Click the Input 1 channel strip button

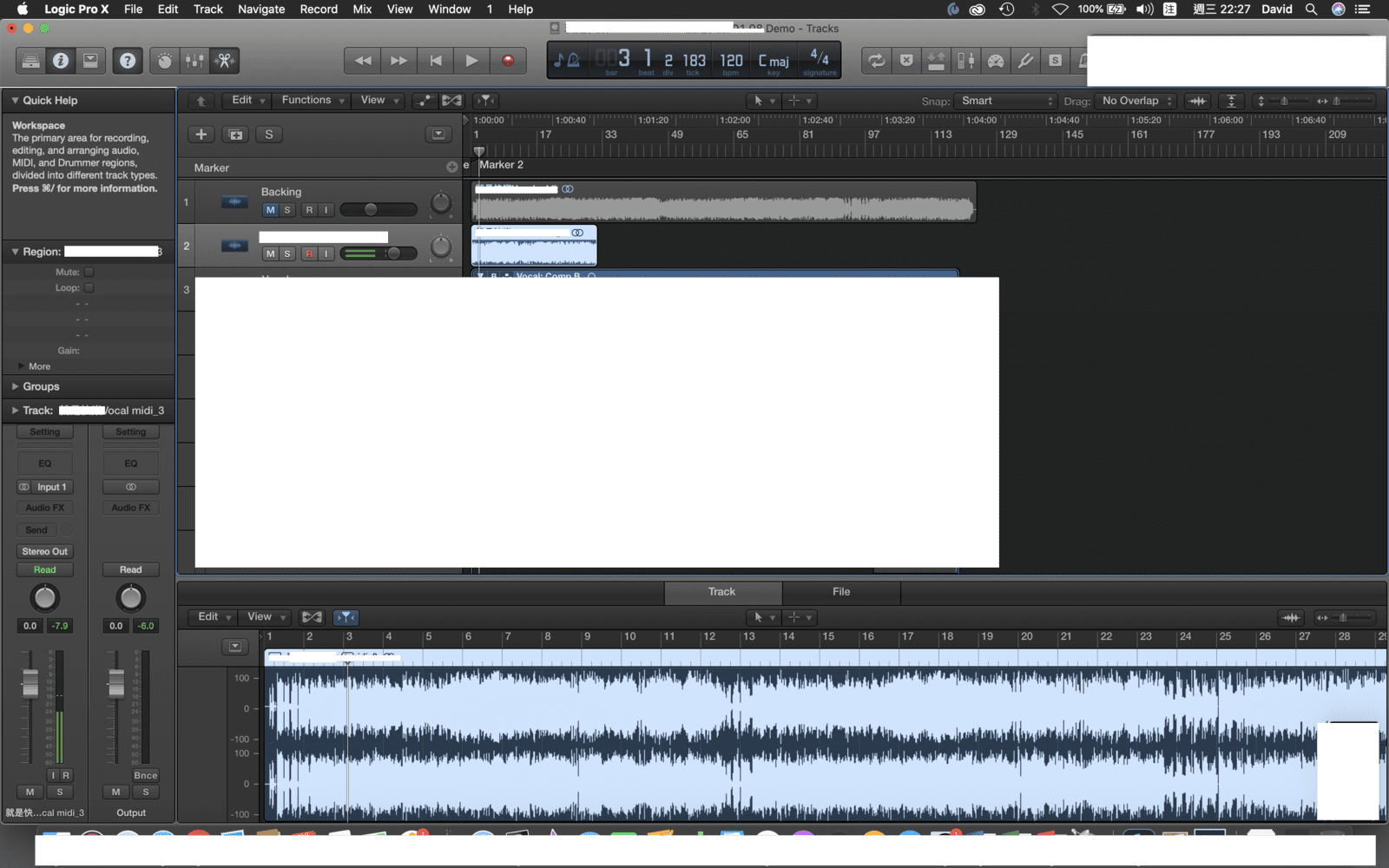[52, 487]
